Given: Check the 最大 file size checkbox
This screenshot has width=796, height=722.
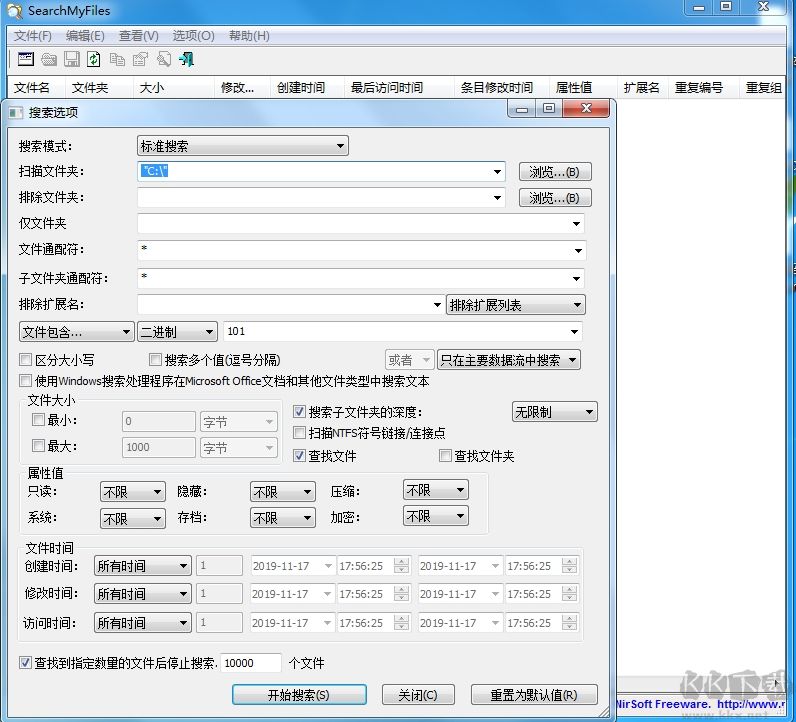Looking at the screenshot, I should (38, 446).
